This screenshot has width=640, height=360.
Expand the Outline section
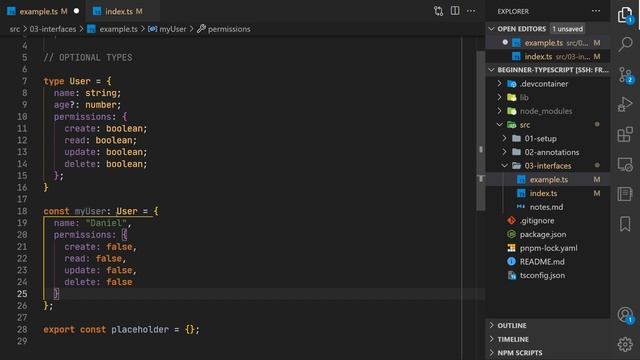click(x=548, y=325)
